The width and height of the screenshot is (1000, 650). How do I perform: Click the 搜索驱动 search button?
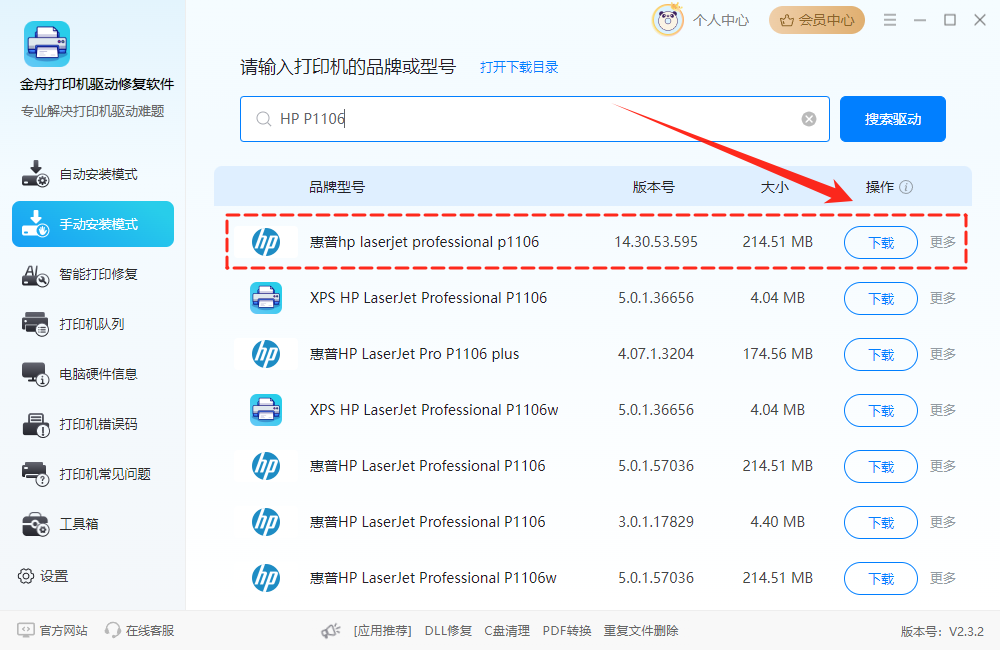click(x=892, y=118)
